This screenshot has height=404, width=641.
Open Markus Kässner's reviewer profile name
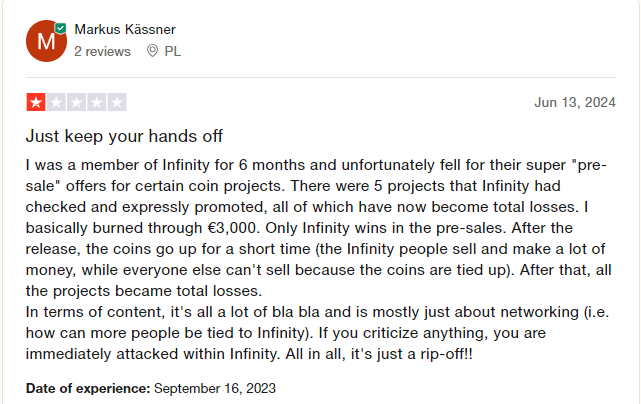[124, 28]
